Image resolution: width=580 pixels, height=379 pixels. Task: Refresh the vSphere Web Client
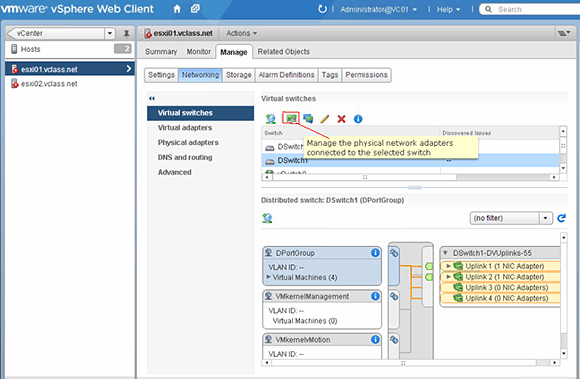(323, 9)
